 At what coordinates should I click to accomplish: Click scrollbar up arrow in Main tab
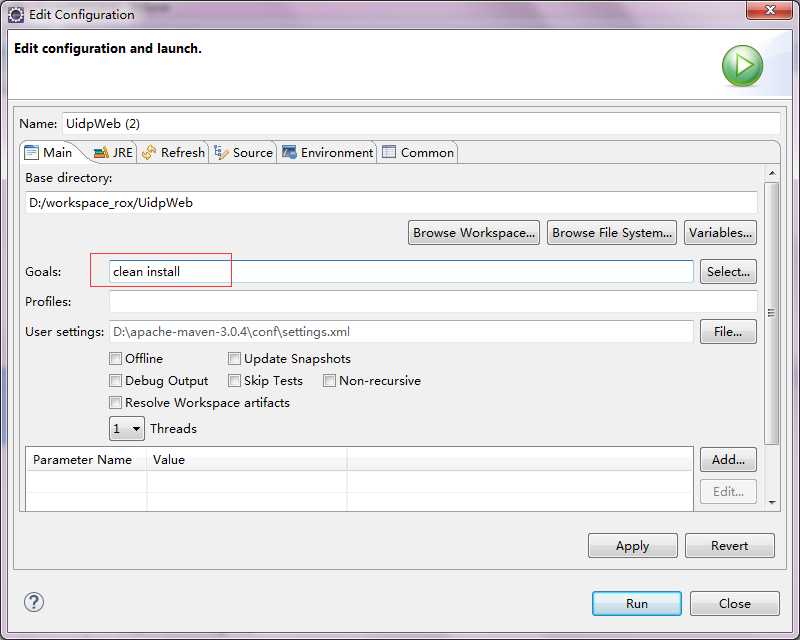[x=772, y=174]
